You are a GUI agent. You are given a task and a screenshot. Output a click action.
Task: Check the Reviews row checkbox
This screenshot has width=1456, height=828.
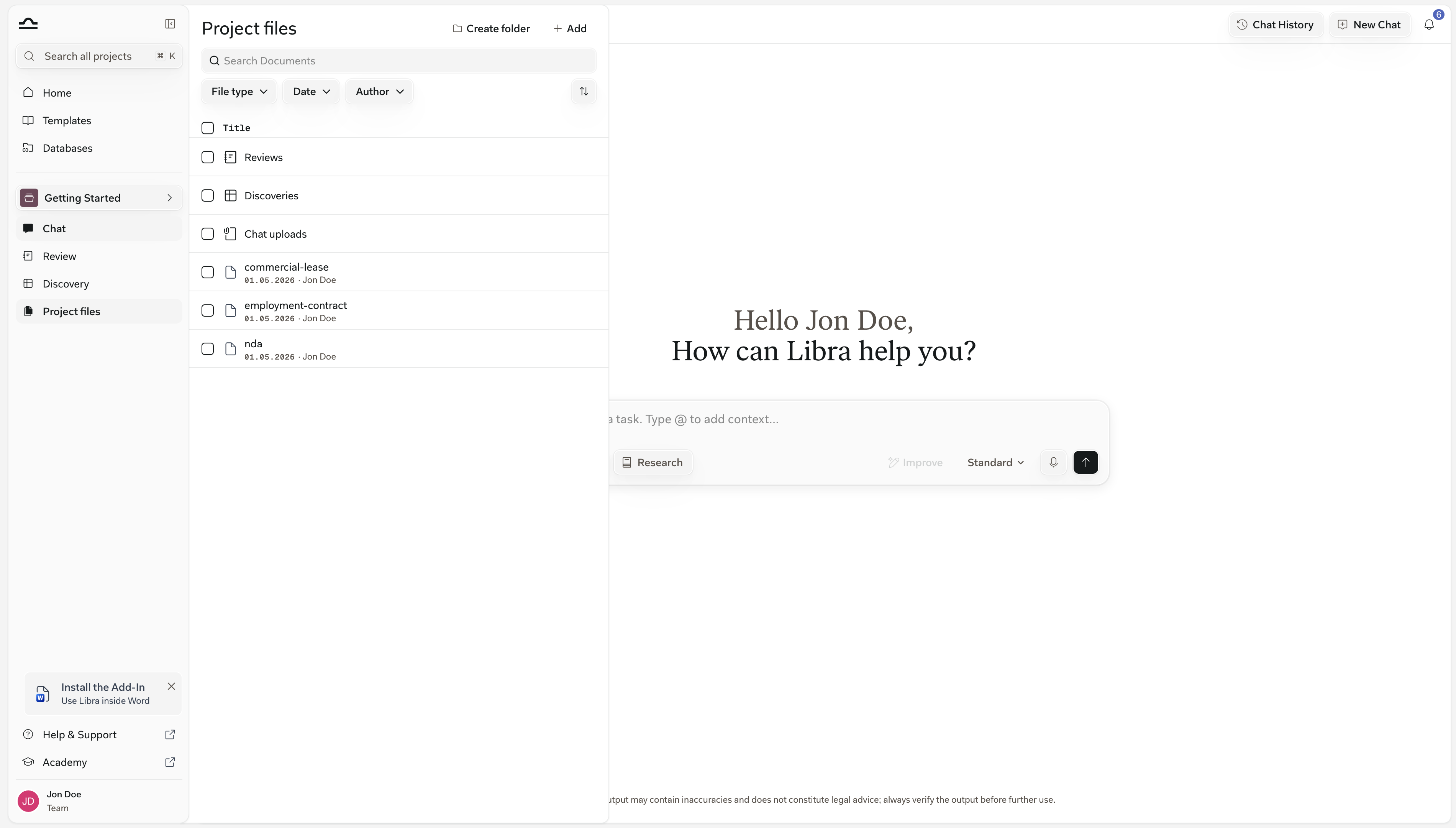(207, 158)
